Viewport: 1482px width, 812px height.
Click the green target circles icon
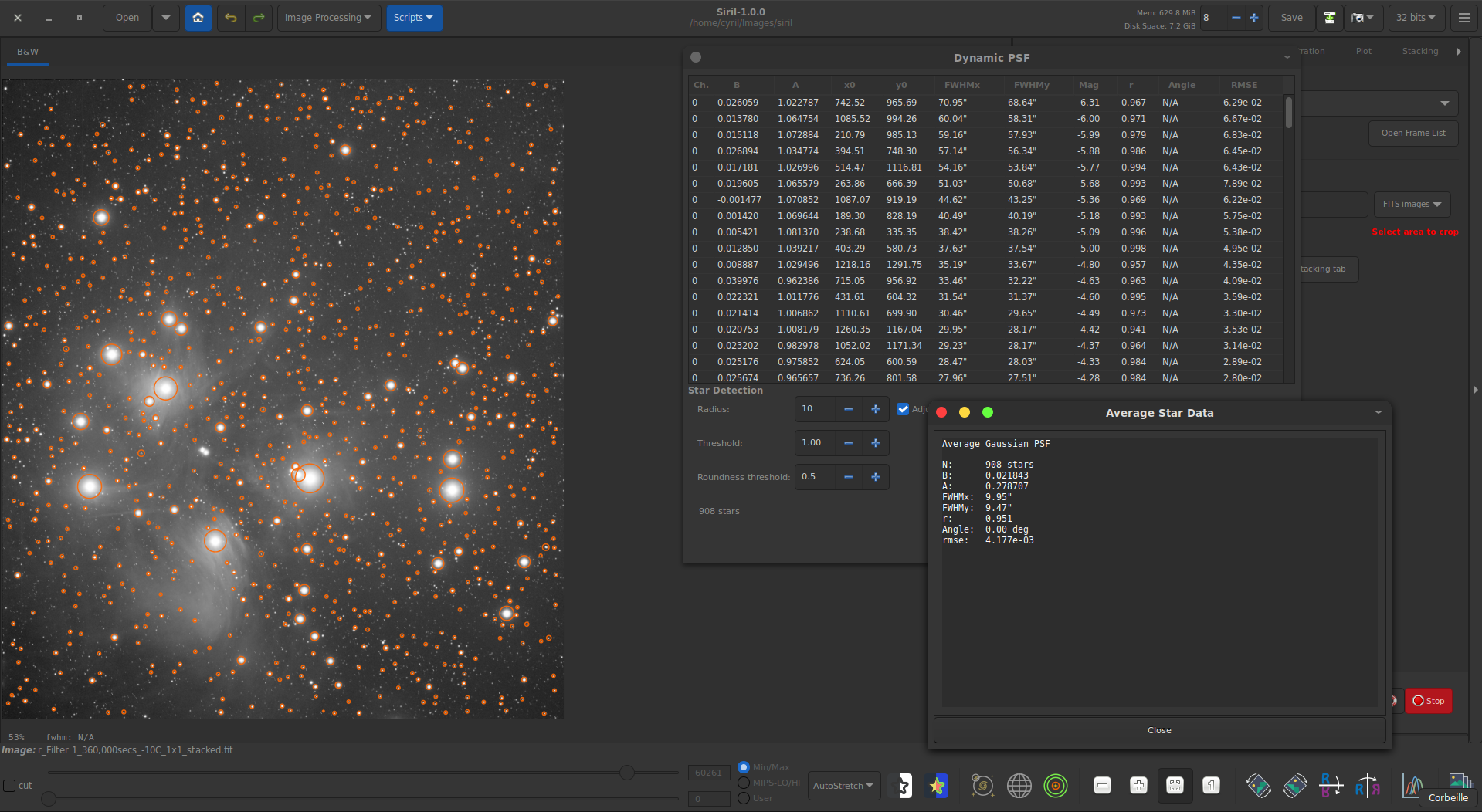(x=1055, y=786)
